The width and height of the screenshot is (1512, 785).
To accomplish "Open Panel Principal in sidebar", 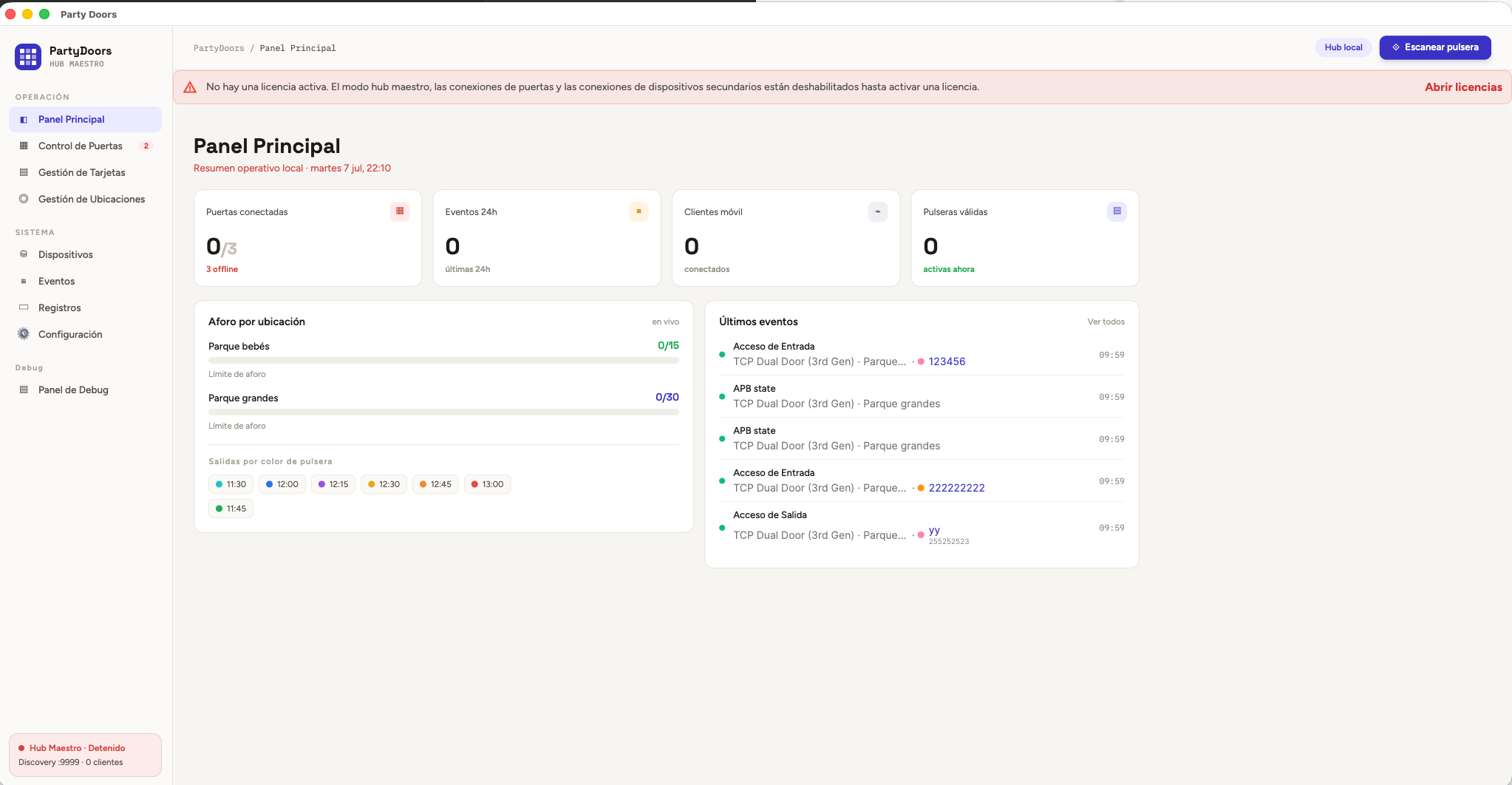I will point(86,120).
